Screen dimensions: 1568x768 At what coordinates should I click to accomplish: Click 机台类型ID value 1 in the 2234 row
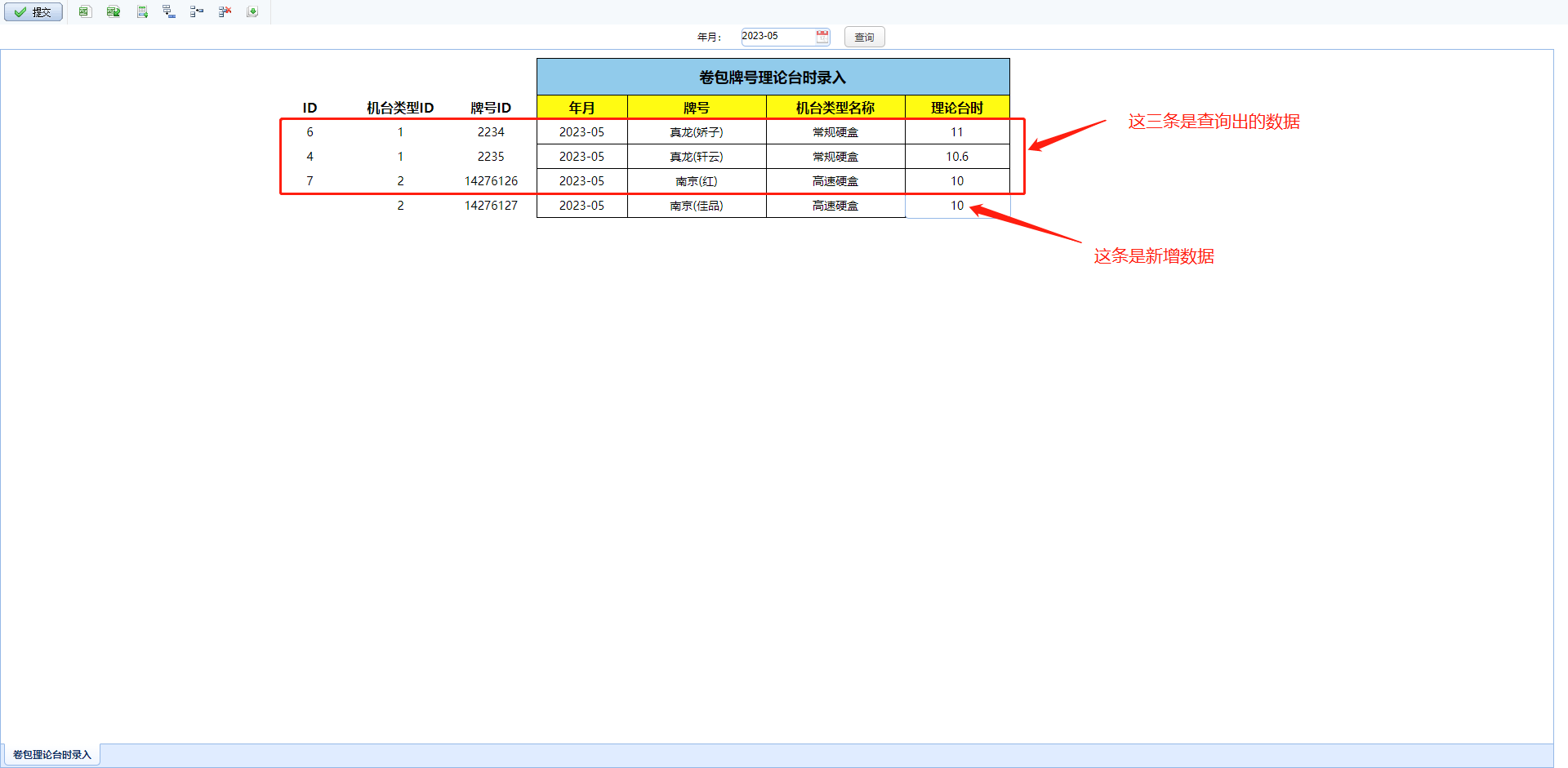[400, 132]
